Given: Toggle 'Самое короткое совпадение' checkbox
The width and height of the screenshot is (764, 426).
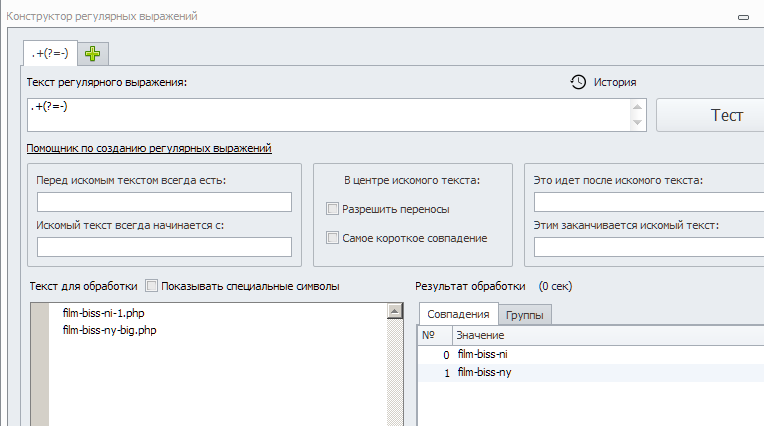Looking at the screenshot, I should [333, 238].
